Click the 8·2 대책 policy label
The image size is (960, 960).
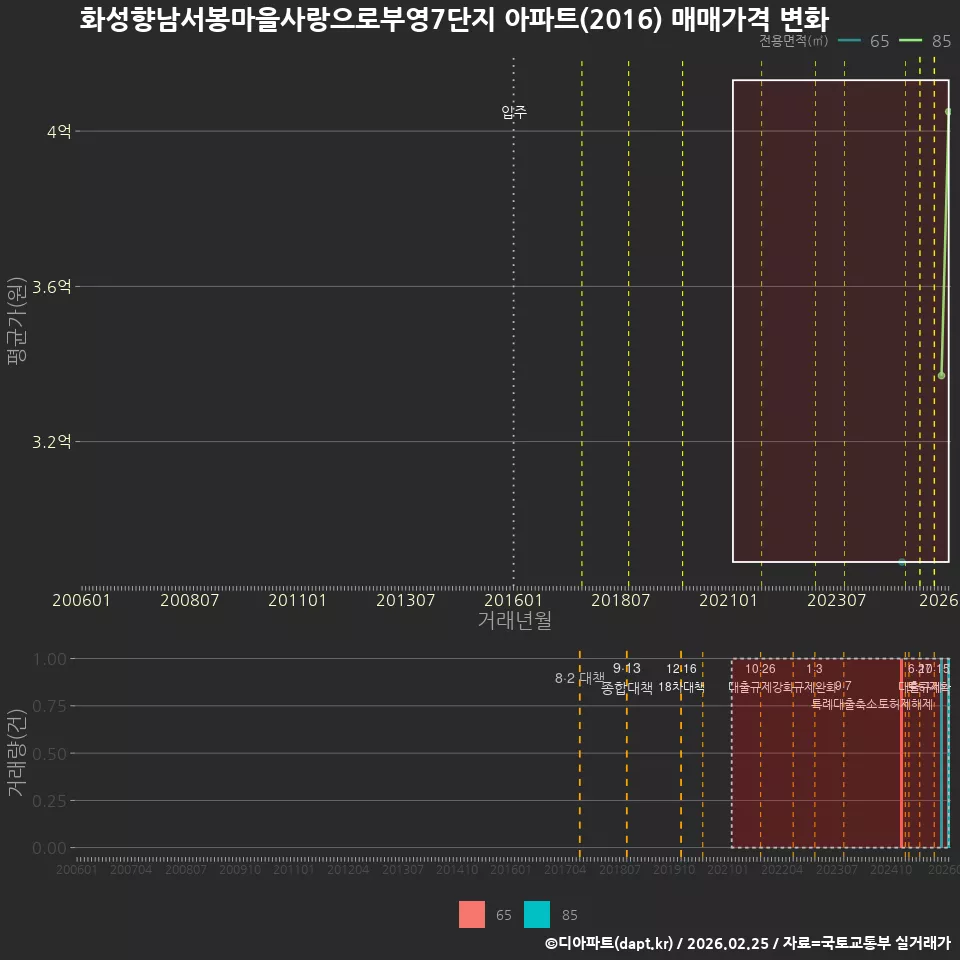[579, 678]
